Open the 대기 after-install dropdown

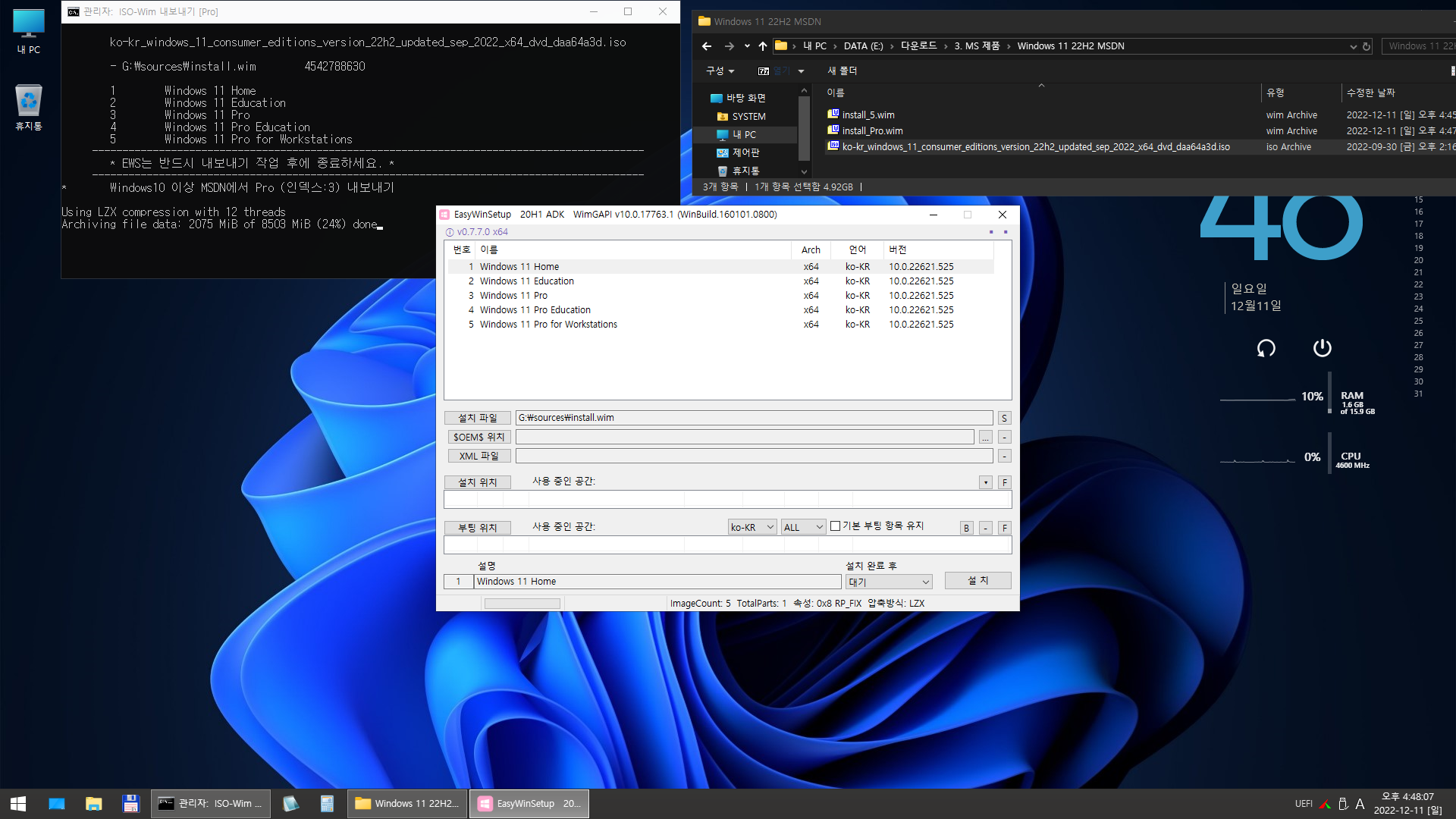[889, 582]
